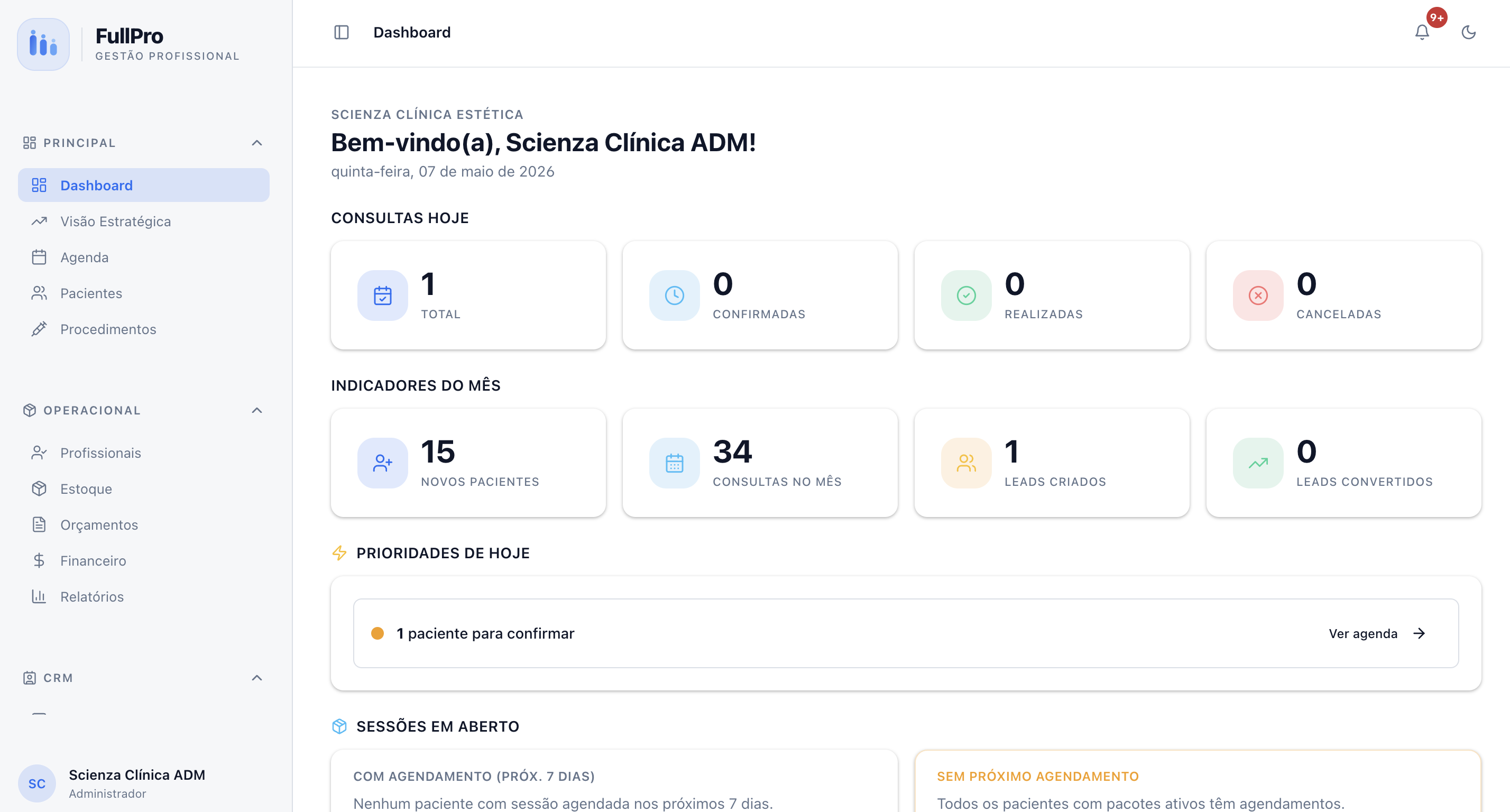
Task: Click the Prioridades de Hoje lightning icon
Action: (x=339, y=553)
